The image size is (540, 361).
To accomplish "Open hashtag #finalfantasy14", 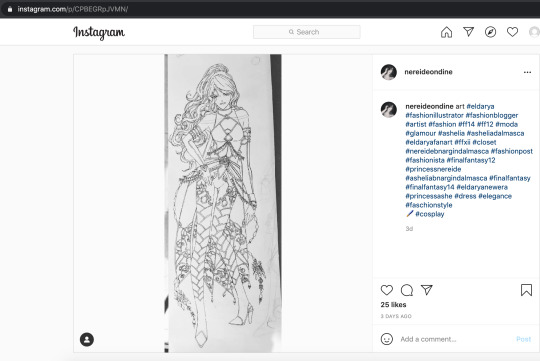I will pyautogui.click(x=430, y=187).
